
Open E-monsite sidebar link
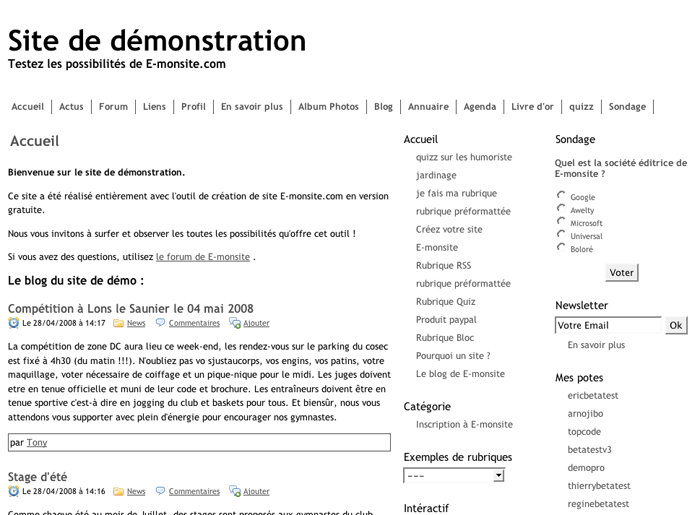click(437, 247)
